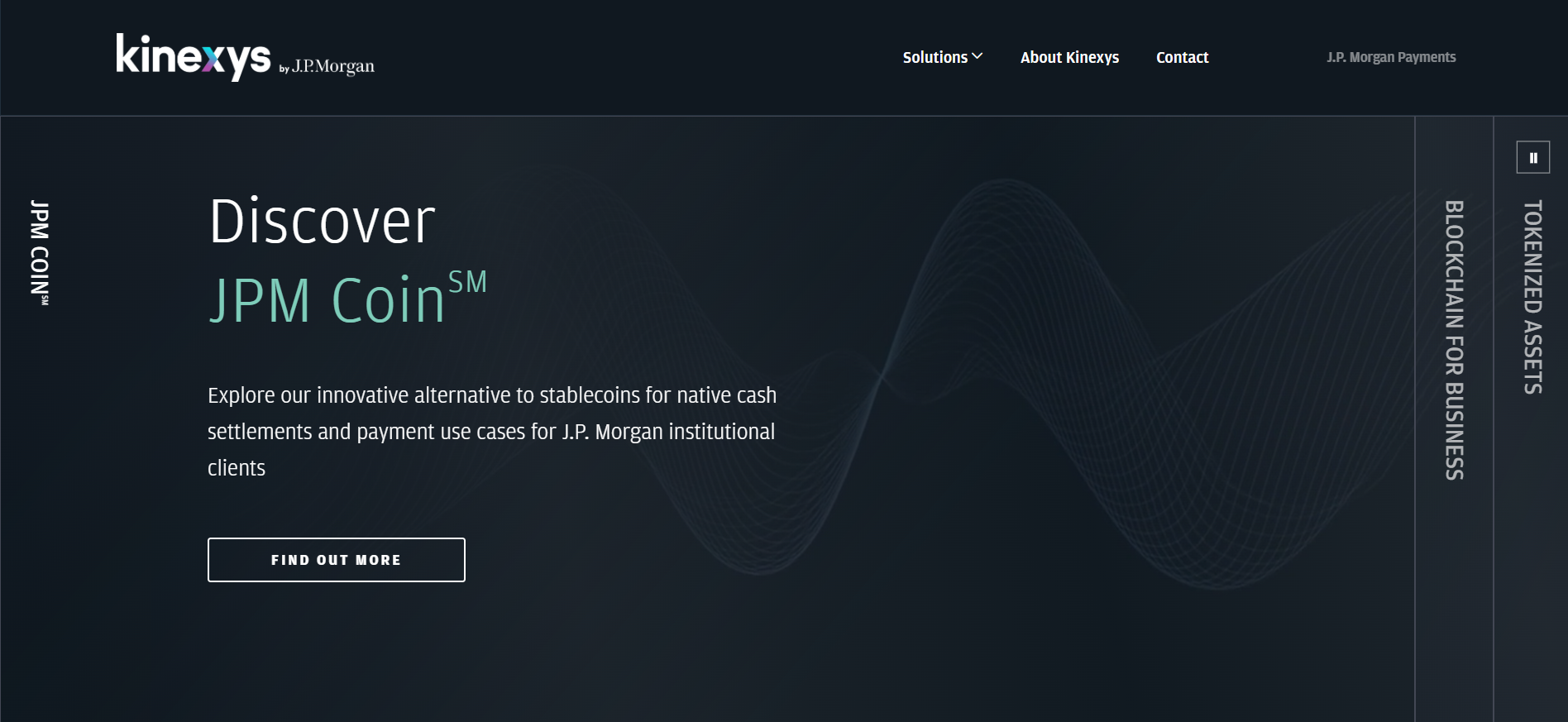
Task: Open the J.P. Morgan Payments link
Action: (1391, 57)
